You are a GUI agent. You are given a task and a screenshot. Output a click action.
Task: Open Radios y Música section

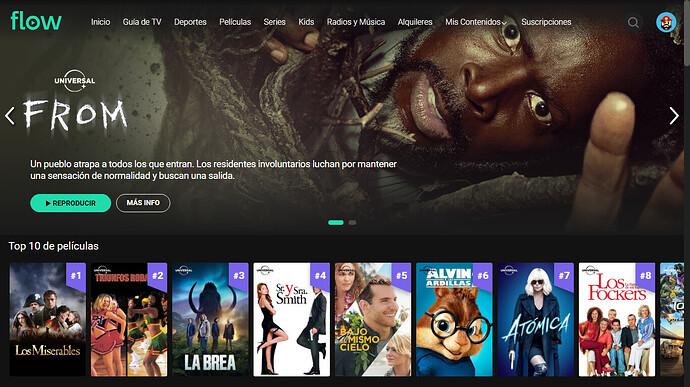tap(356, 22)
